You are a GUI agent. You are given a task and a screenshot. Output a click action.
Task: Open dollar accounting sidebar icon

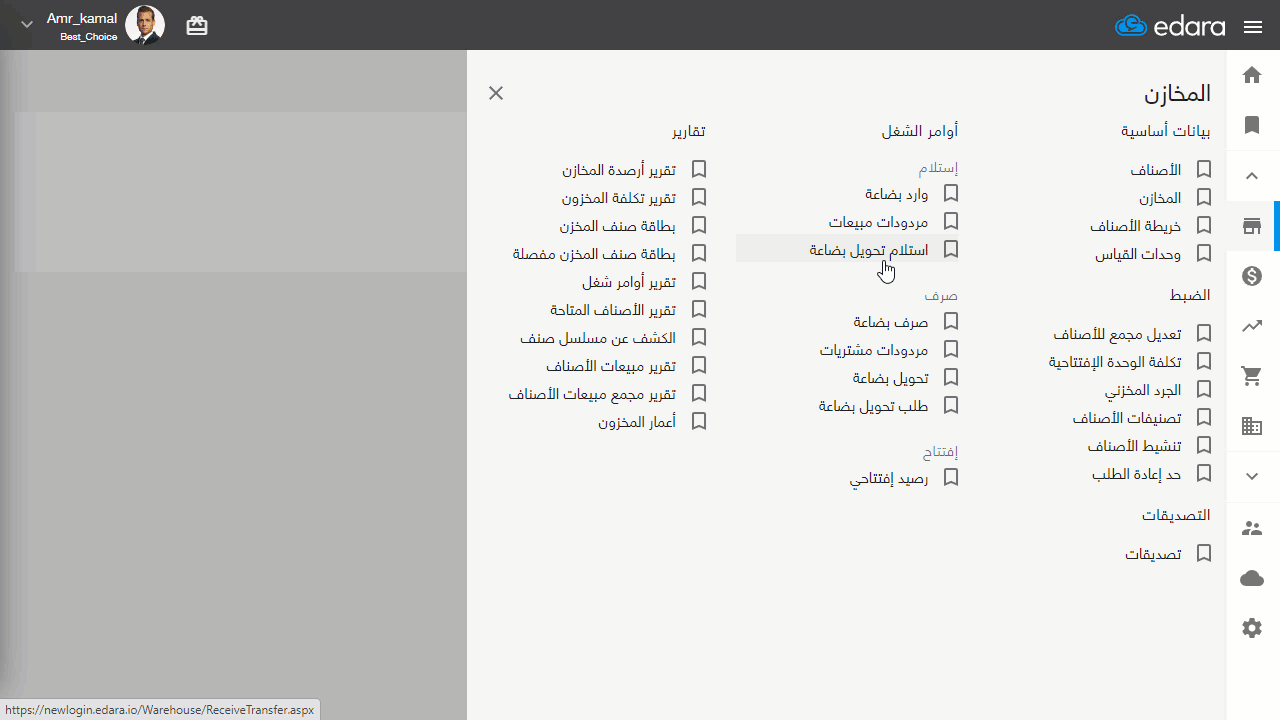[1252, 276]
